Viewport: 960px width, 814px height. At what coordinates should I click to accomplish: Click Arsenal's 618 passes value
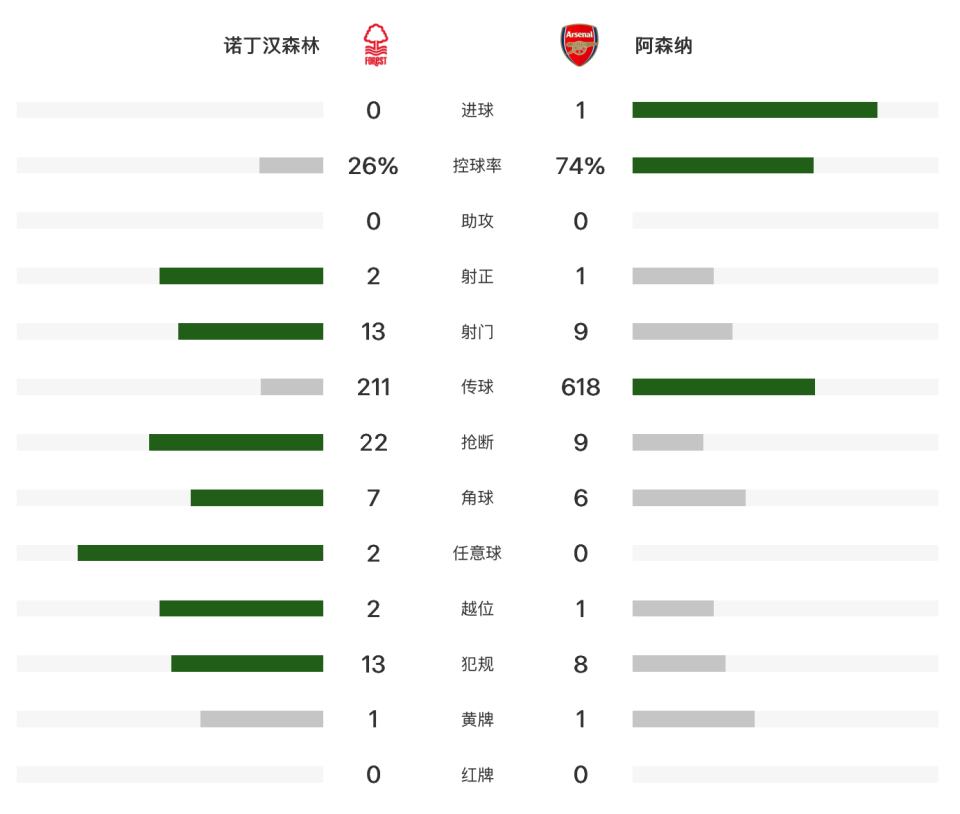pos(580,387)
